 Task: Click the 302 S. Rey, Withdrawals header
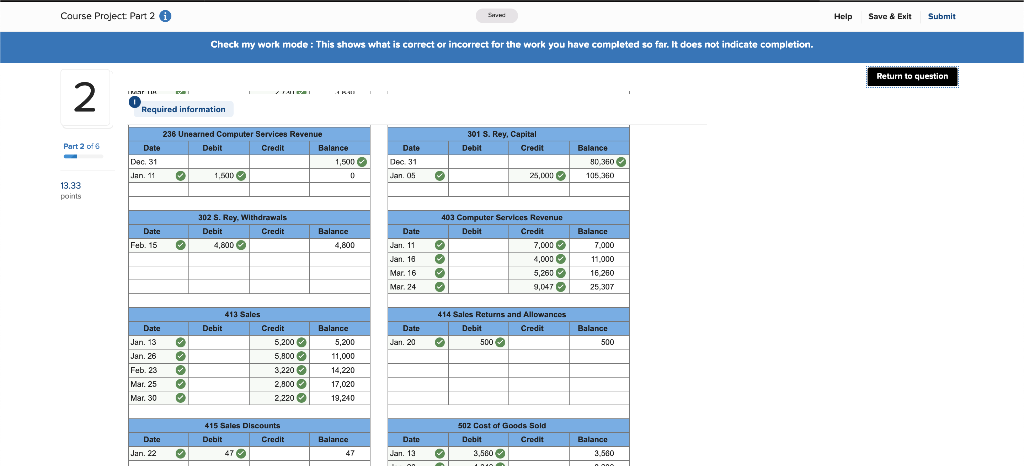pyautogui.click(x=249, y=217)
